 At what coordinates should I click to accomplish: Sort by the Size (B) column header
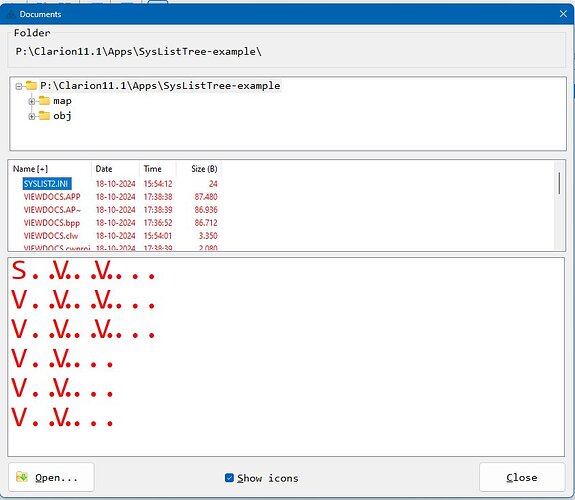(199, 169)
